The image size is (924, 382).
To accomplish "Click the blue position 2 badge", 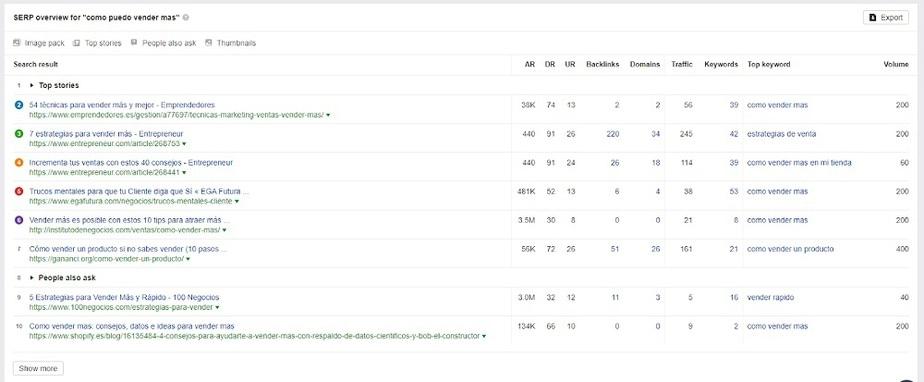I will tap(19, 105).
